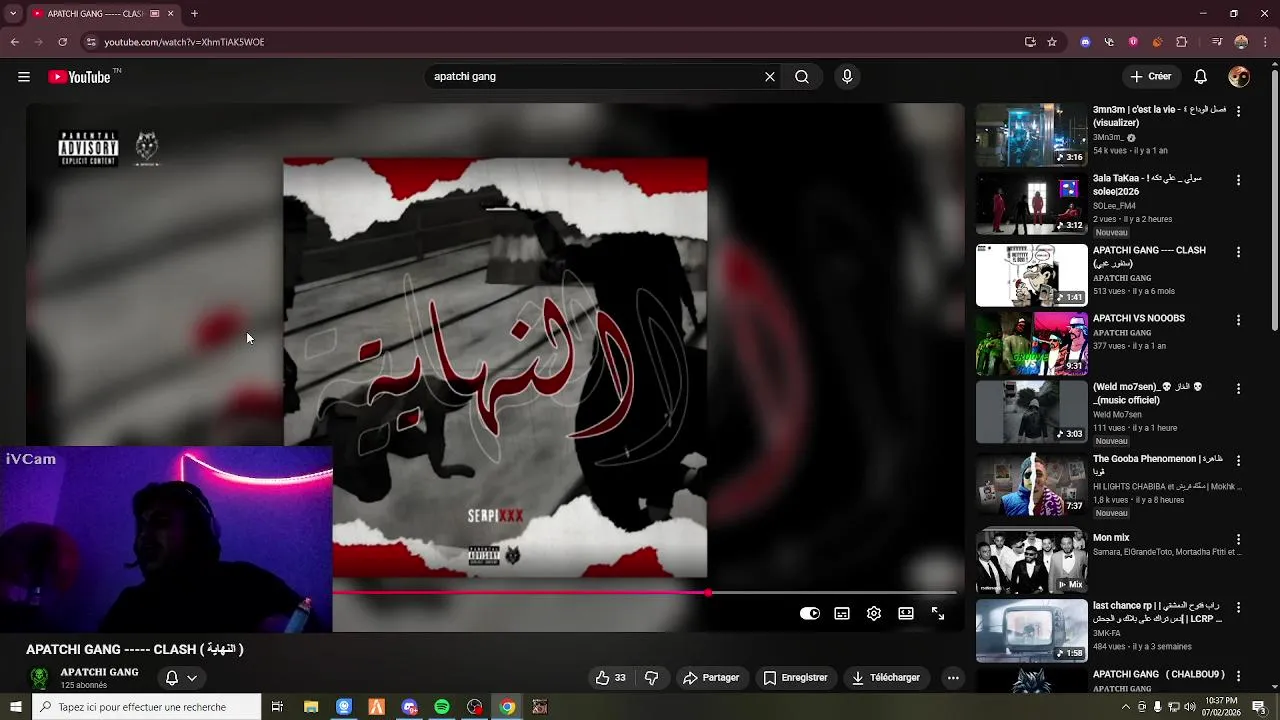Open the Windows notification center icon
Screen dimensions: 1280x720
[1259, 707]
